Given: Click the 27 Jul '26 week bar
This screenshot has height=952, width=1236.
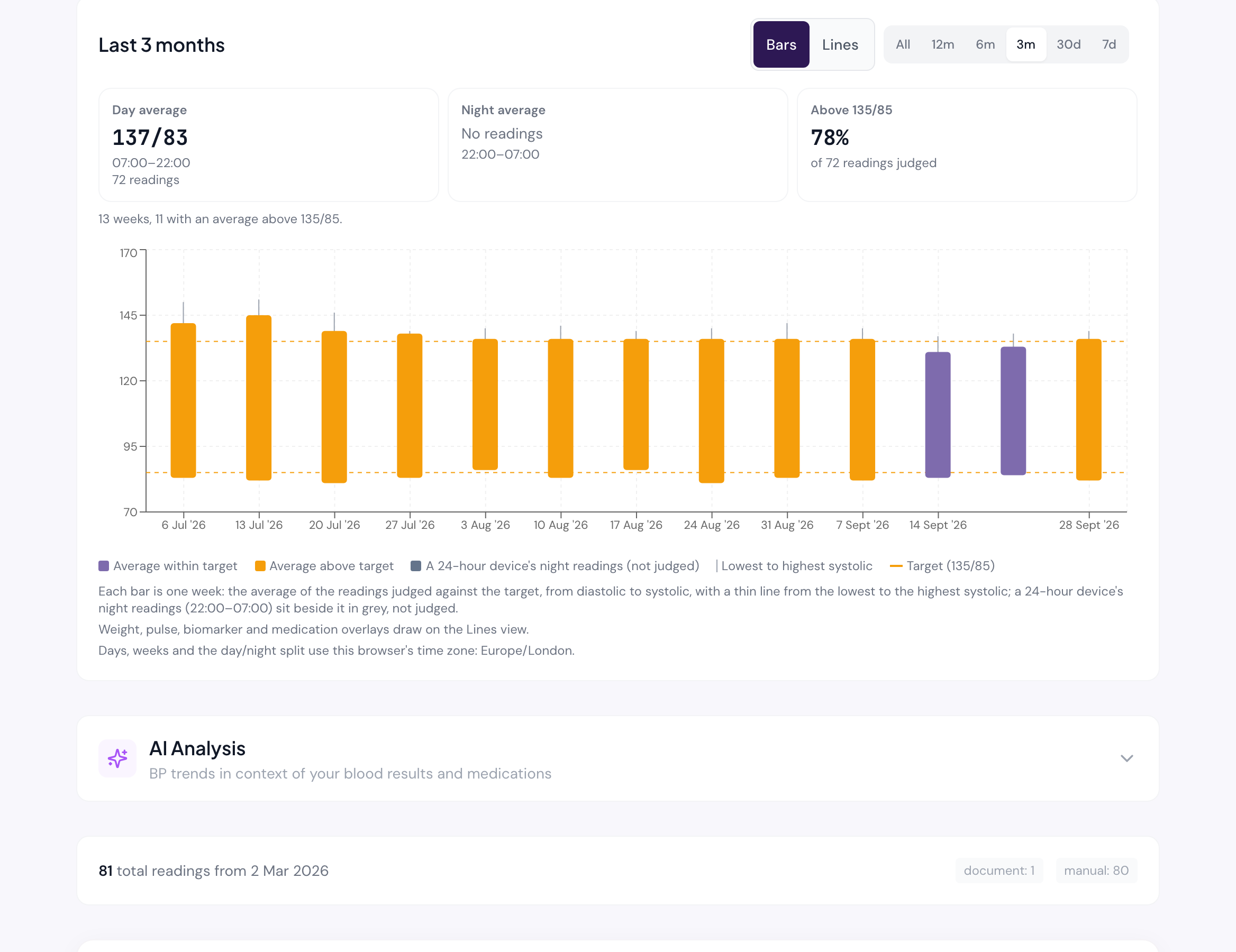Looking at the screenshot, I should click(x=410, y=406).
